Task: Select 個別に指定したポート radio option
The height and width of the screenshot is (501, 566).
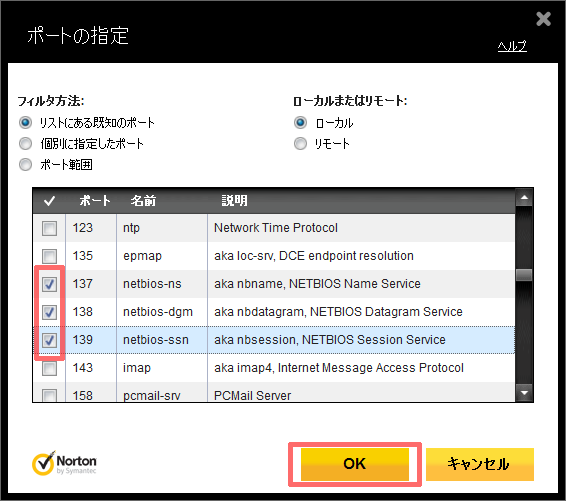Action: click(x=25, y=144)
